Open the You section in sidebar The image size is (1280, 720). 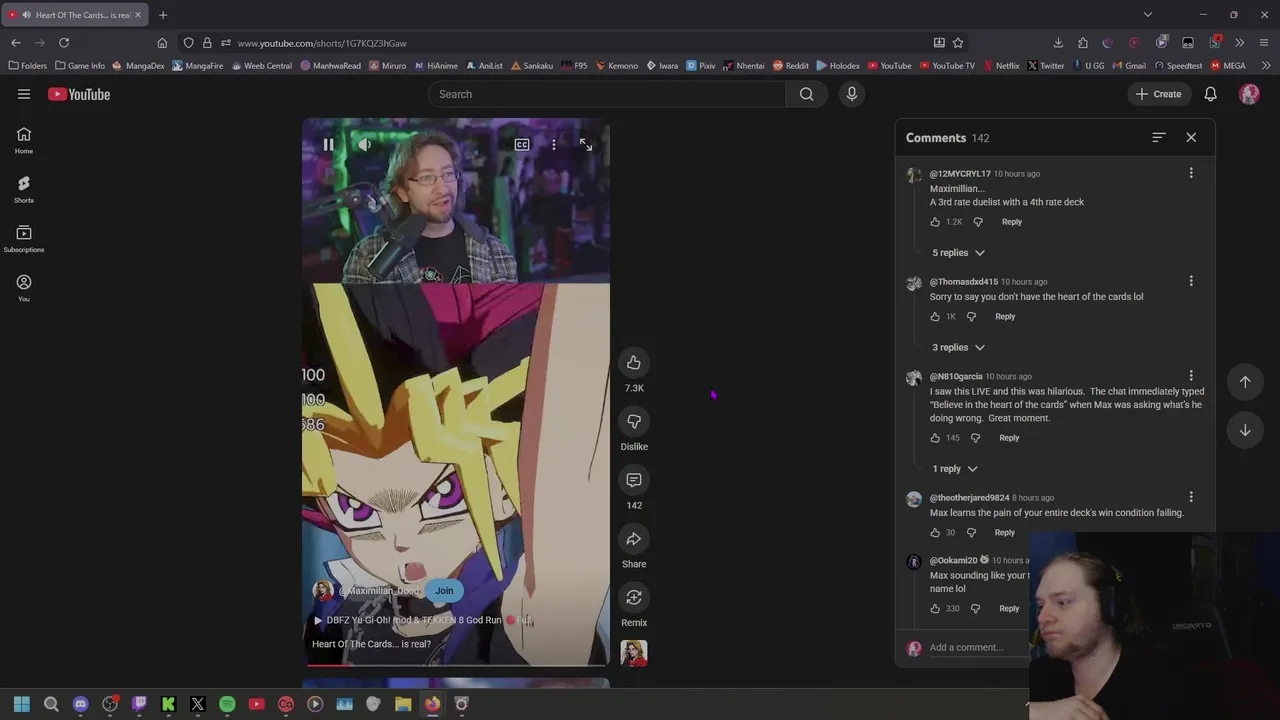click(24, 287)
